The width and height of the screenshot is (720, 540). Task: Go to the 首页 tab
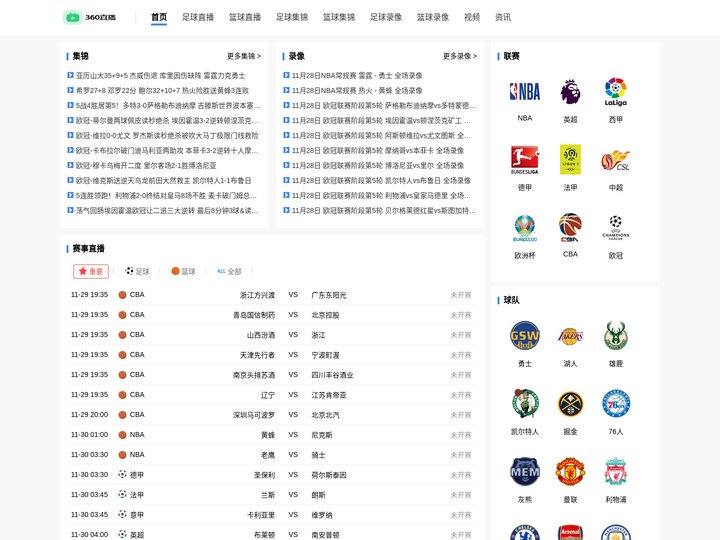[x=159, y=17]
